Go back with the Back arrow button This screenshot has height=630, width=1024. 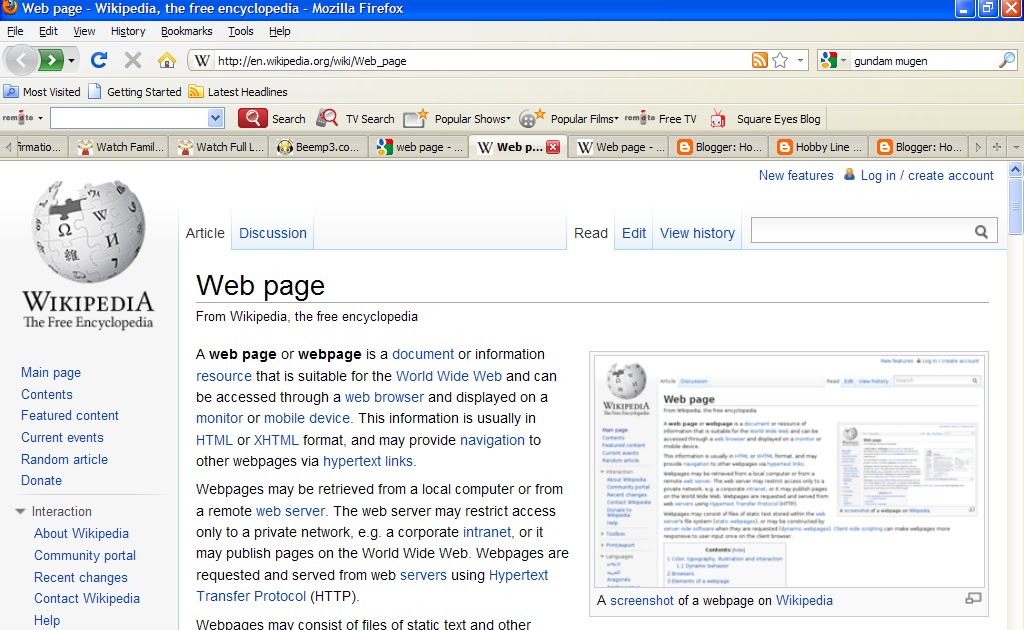21,61
